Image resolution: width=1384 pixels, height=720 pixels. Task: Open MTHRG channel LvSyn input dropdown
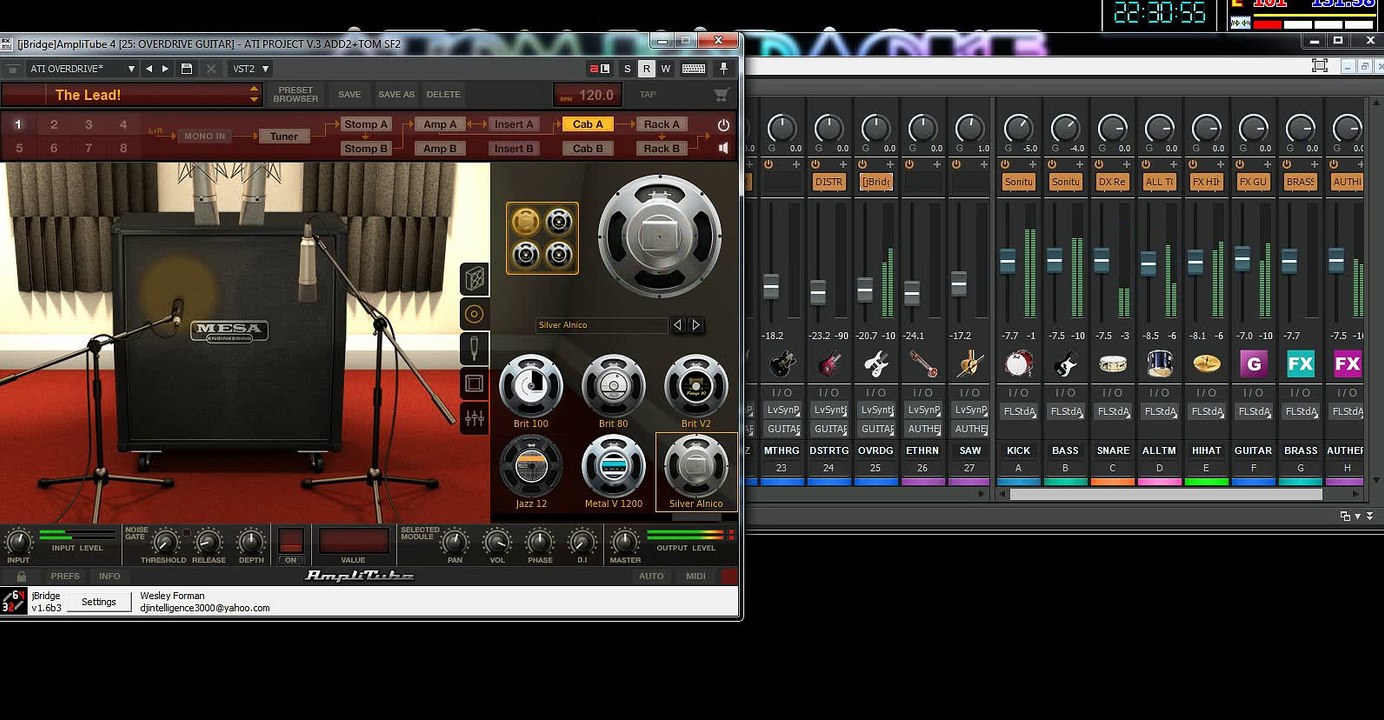(783, 410)
